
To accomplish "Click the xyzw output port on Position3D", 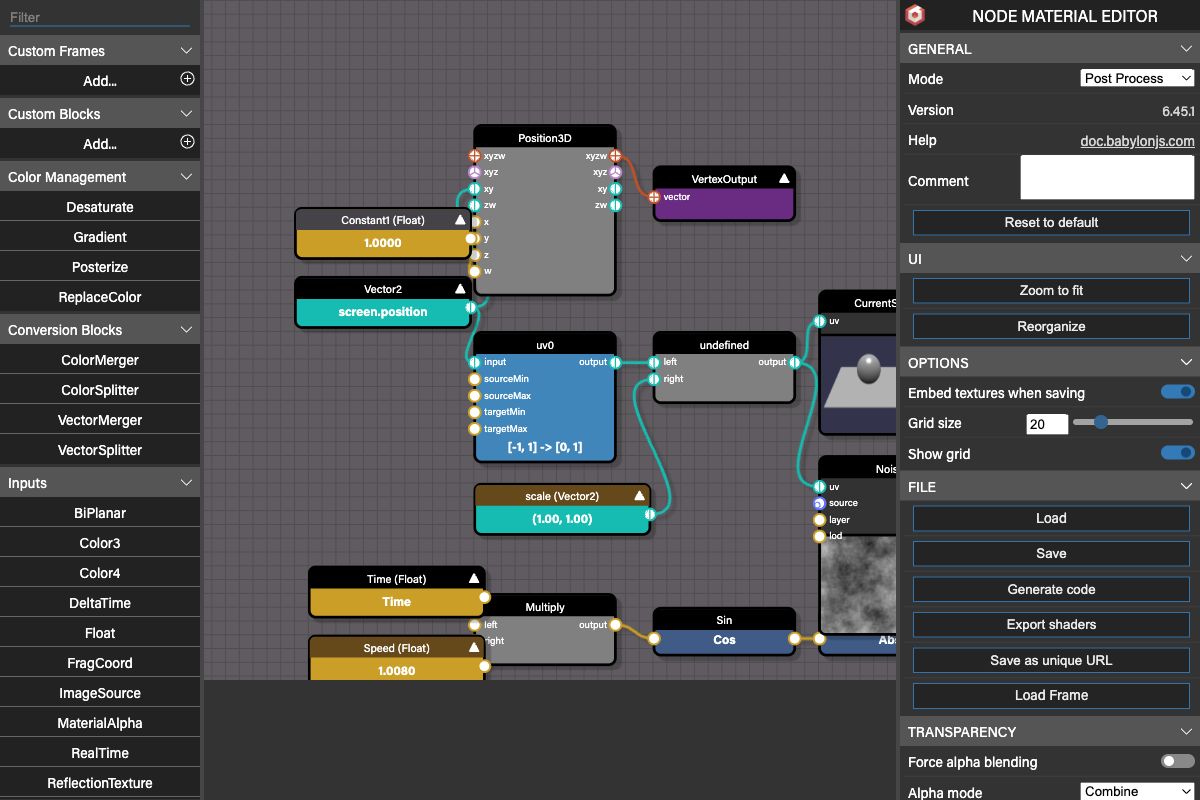I will click(x=616, y=156).
